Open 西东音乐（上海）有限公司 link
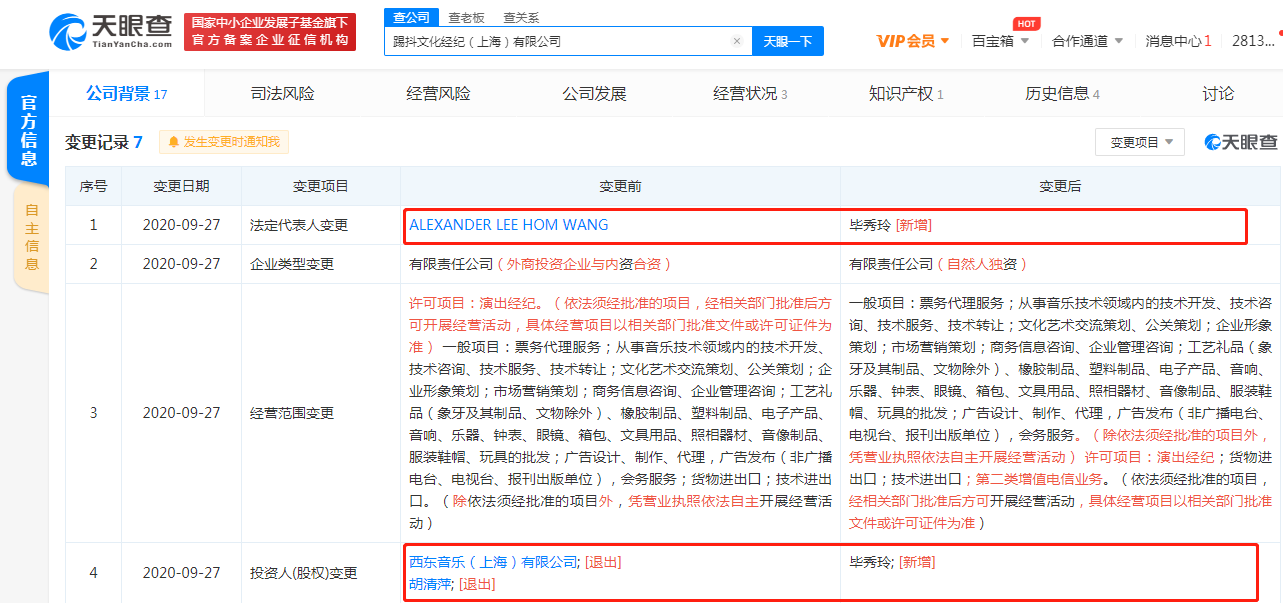Viewport: 1283px width, 603px height. coord(493,562)
